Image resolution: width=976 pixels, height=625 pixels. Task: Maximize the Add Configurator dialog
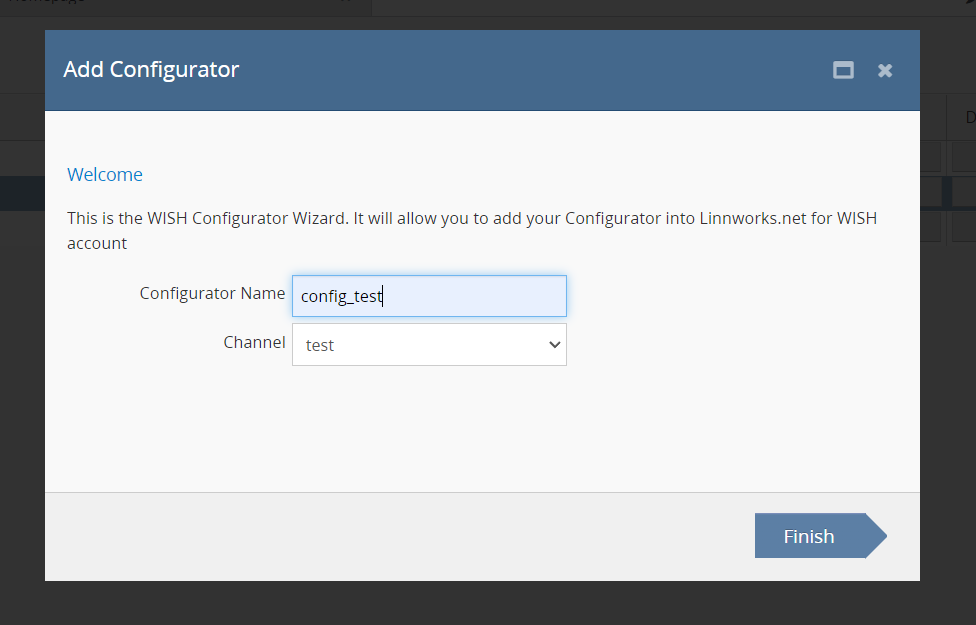pyautogui.click(x=843, y=70)
